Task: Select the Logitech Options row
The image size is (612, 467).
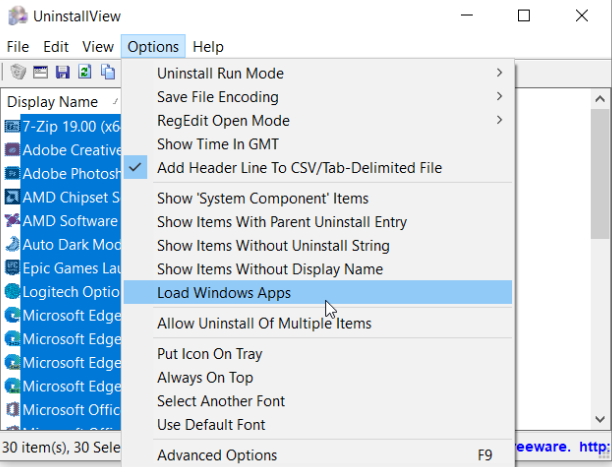Action: pos(71,292)
